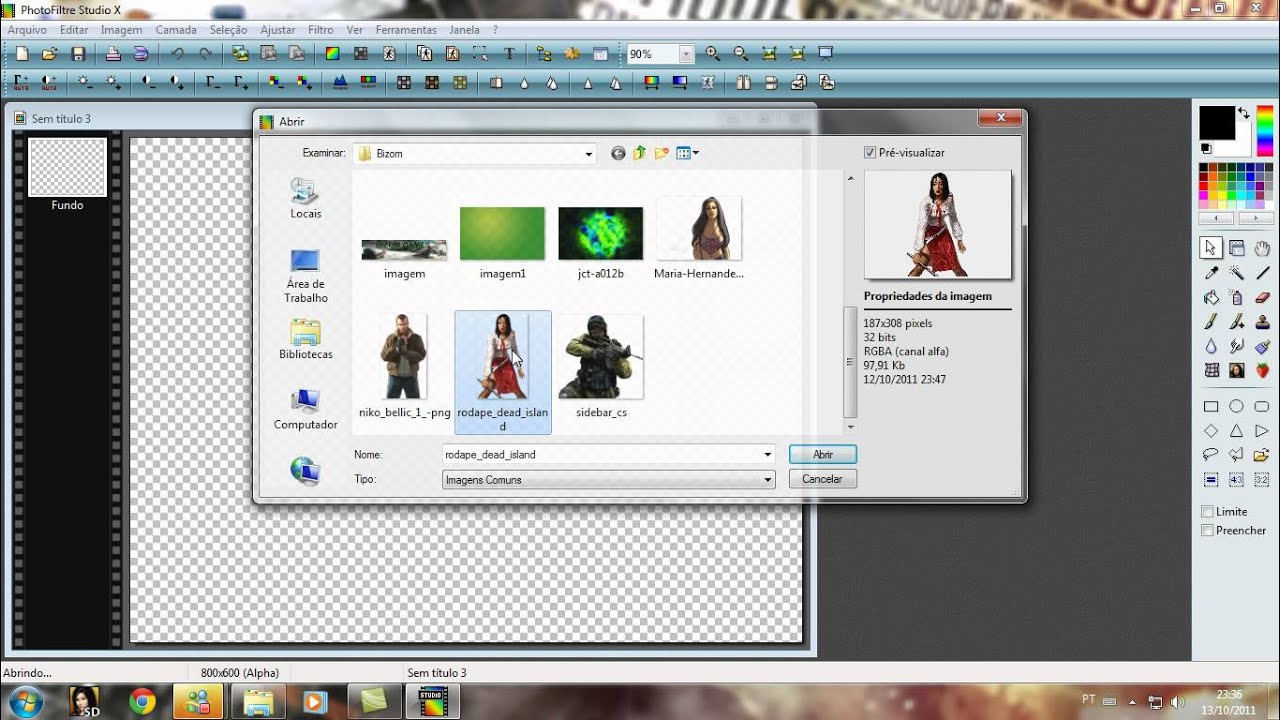This screenshot has width=1280, height=720.
Task: Create a new image from toolbar
Action: tap(21, 54)
